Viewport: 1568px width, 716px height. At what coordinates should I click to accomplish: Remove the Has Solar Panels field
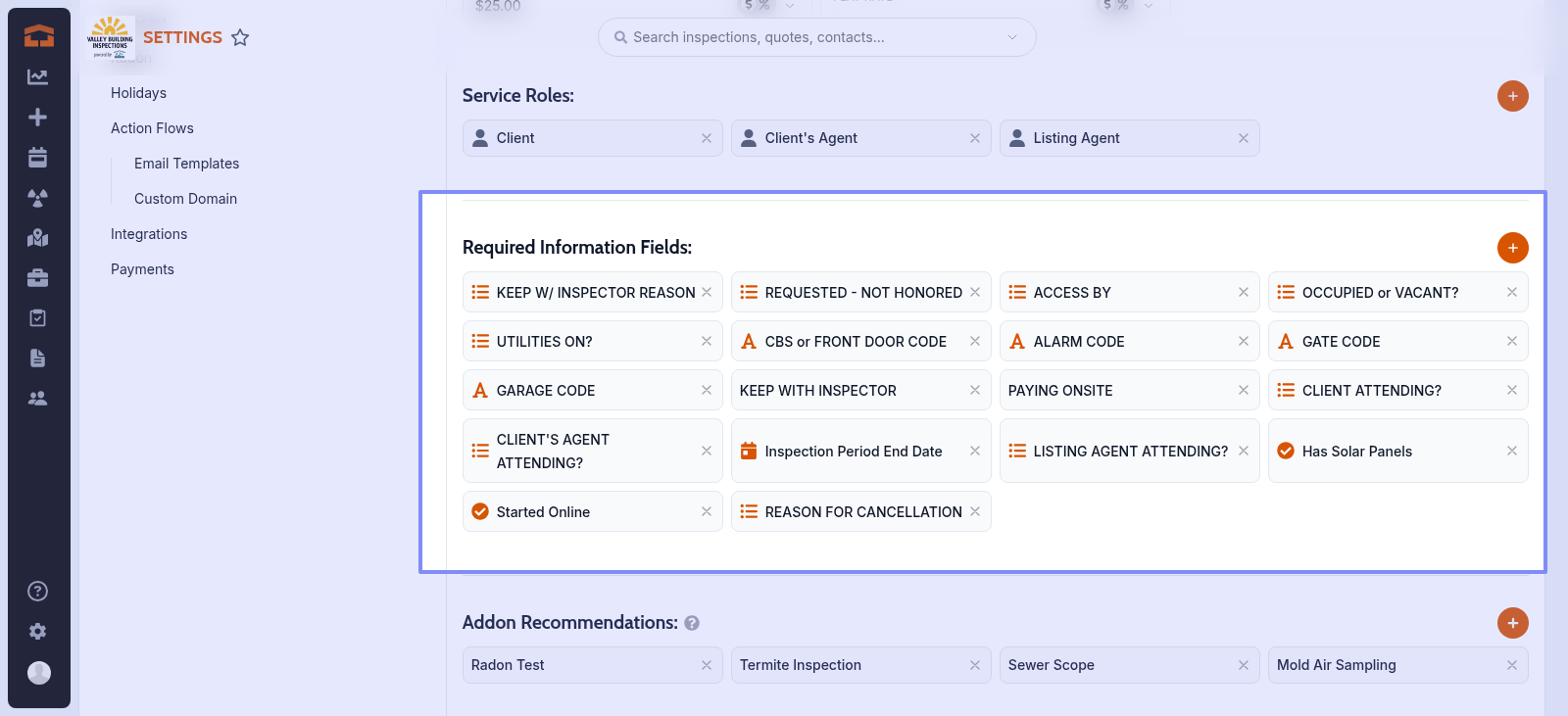point(1512,451)
